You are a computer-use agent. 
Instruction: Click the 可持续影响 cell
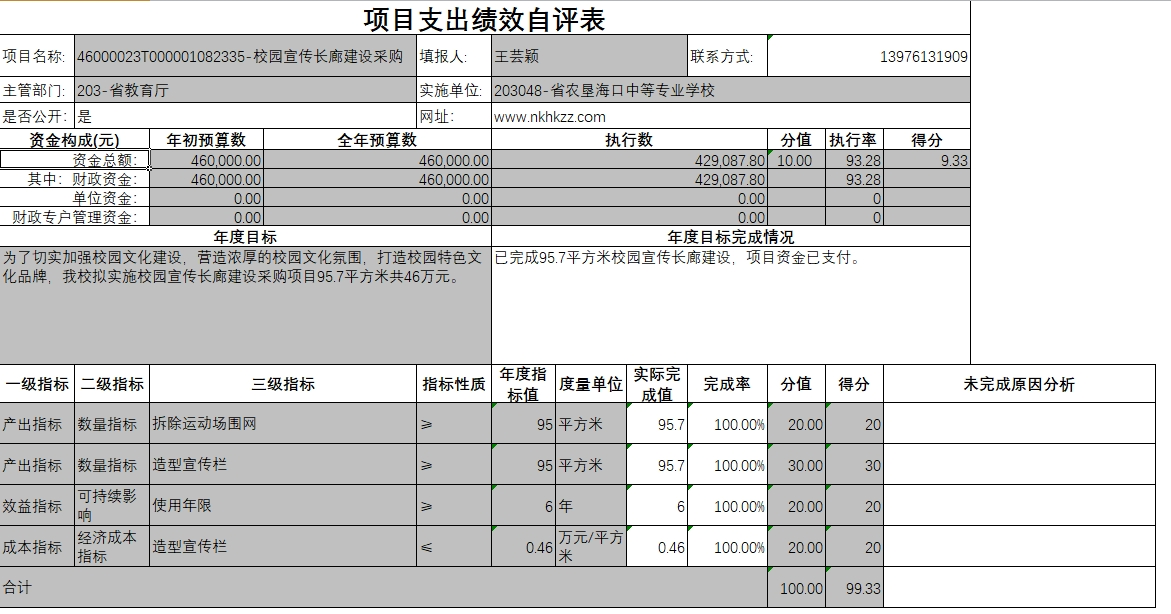(x=112, y=506)
